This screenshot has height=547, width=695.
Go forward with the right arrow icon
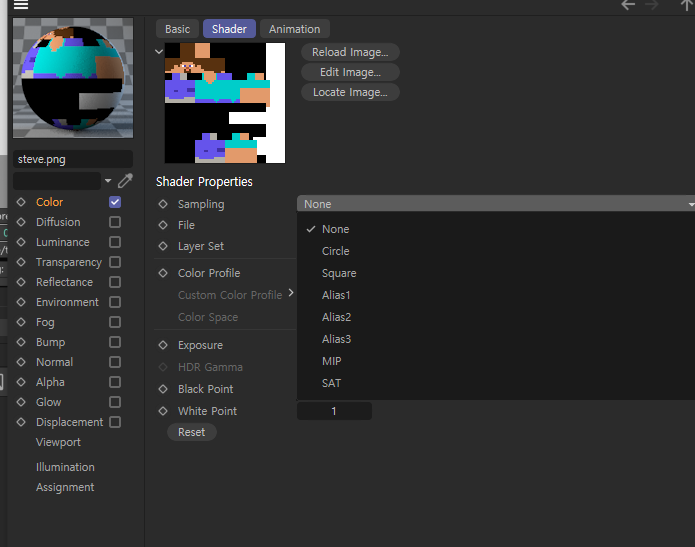tap(651, 5)
